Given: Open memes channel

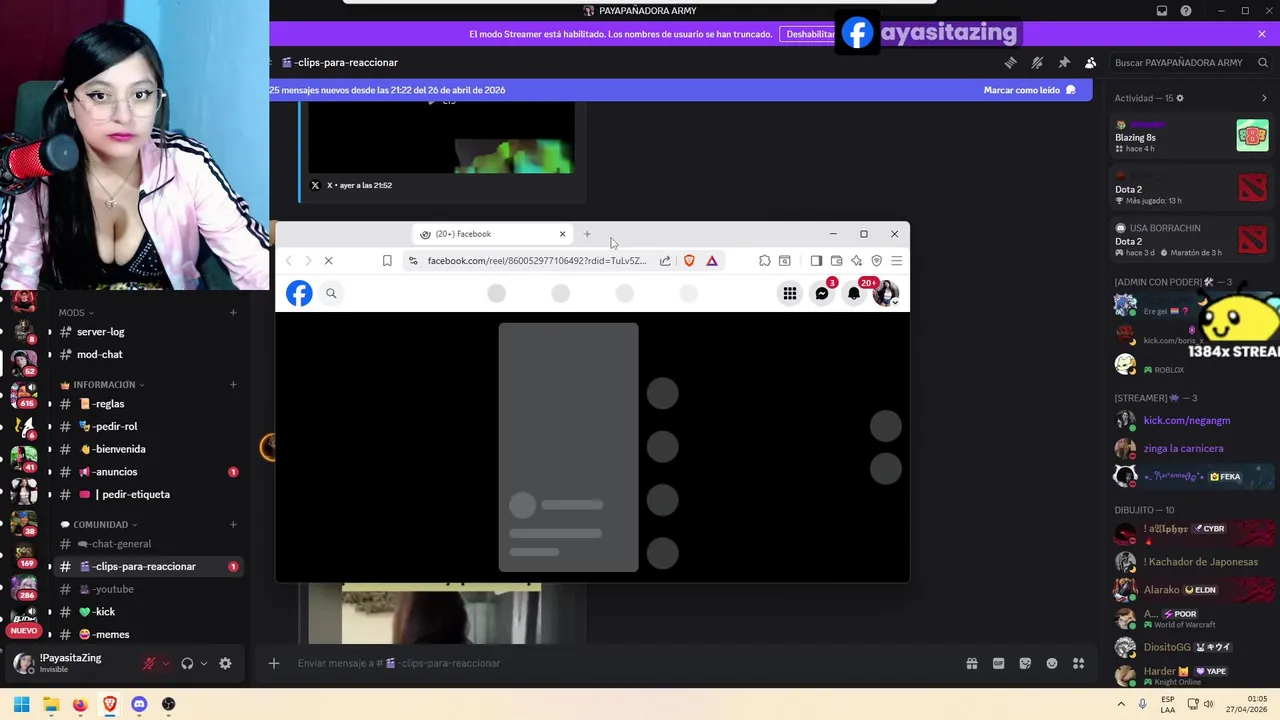Looking at the screenshot, I should (x=148, y=635).
